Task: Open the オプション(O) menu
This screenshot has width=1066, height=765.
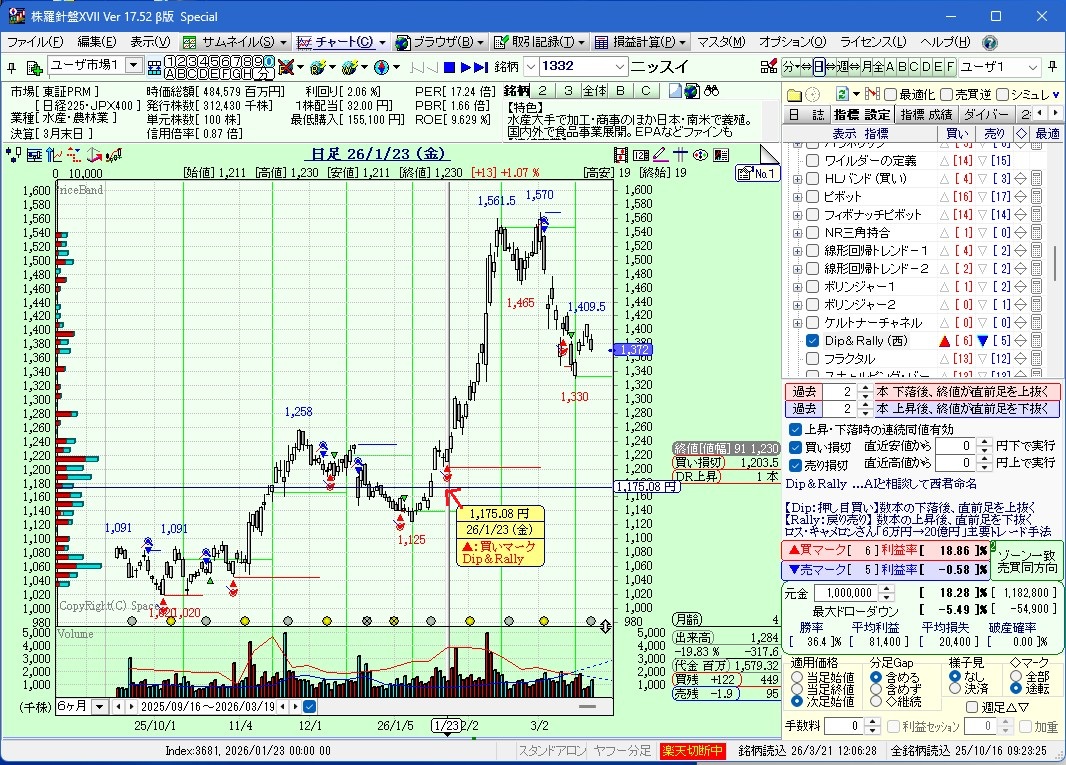Action: click(x=792, y=42)
